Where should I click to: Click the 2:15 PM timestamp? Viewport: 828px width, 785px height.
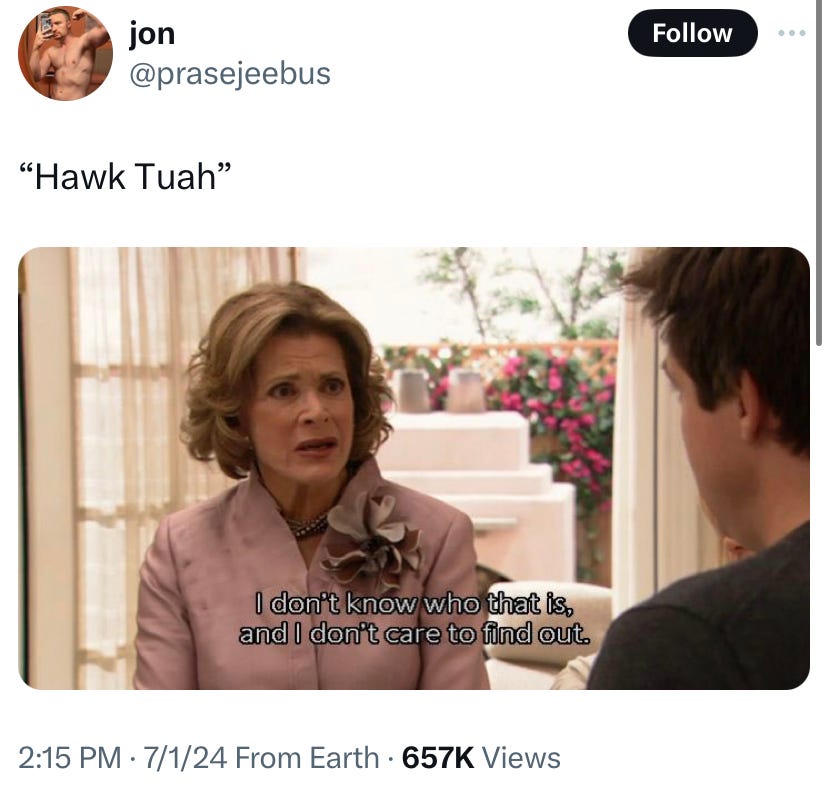(x=69, y=758)
